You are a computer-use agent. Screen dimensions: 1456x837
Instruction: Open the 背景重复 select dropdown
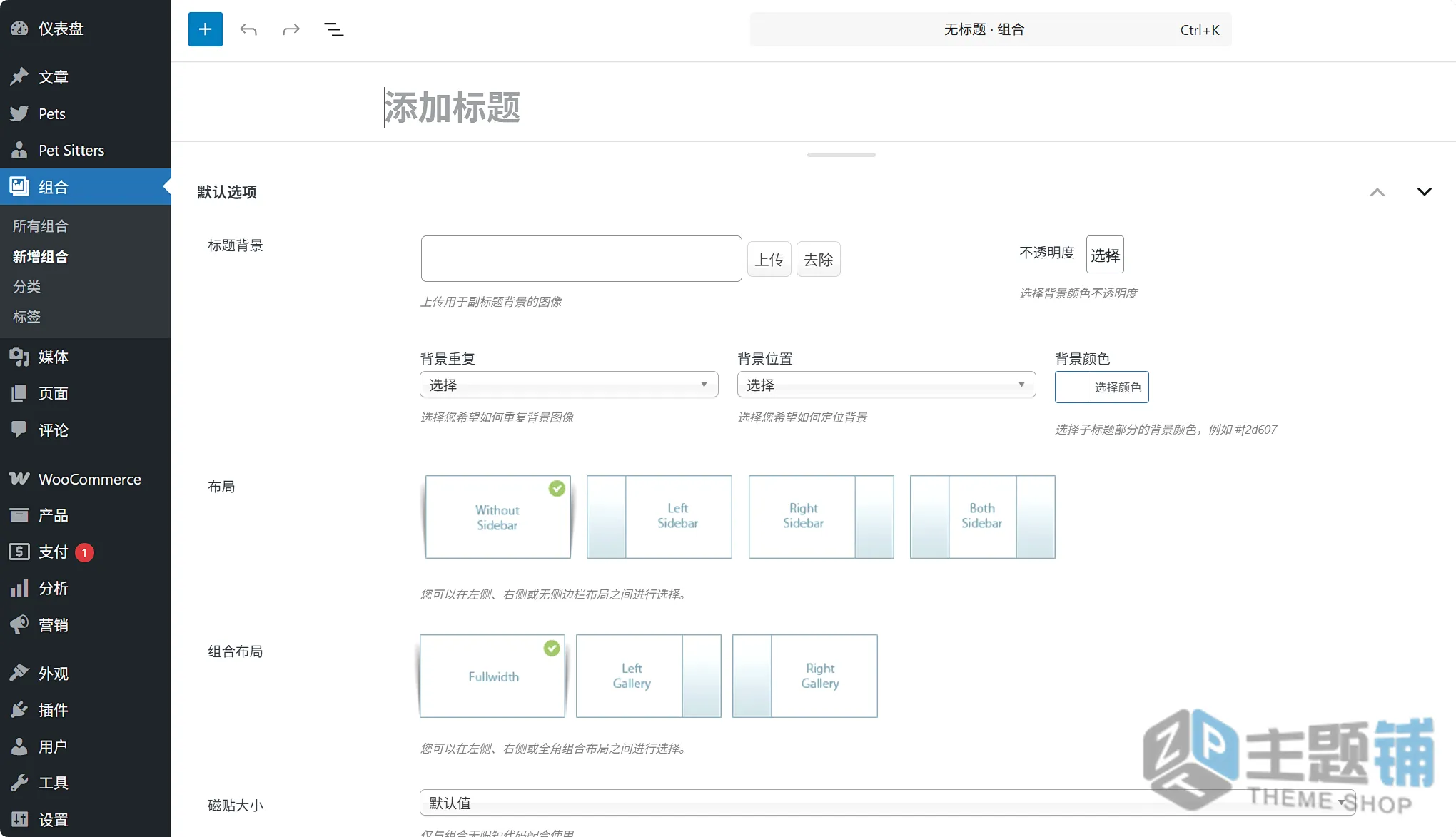(569, 385)
